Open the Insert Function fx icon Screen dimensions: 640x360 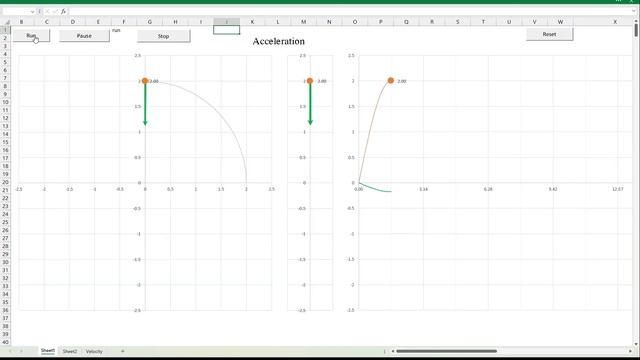coord(63,11)
